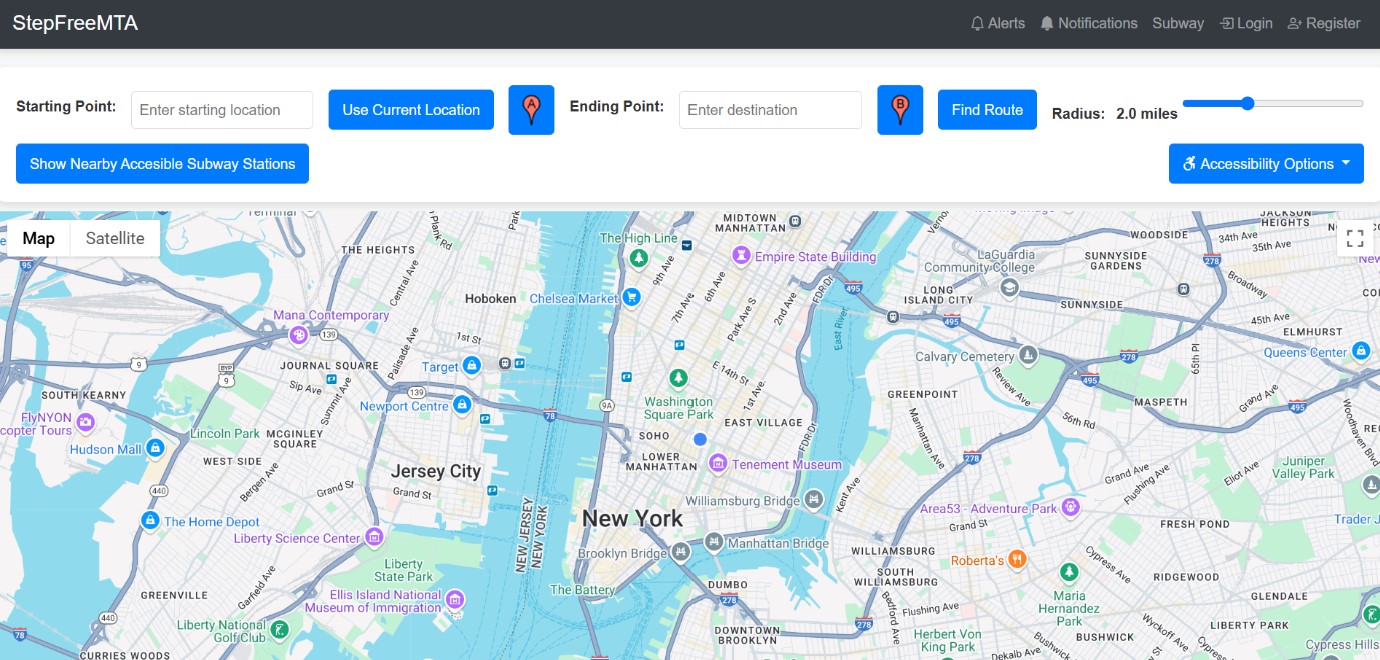Click Use Current Location button
The image size is (1380, 660).
coord(411,110)
